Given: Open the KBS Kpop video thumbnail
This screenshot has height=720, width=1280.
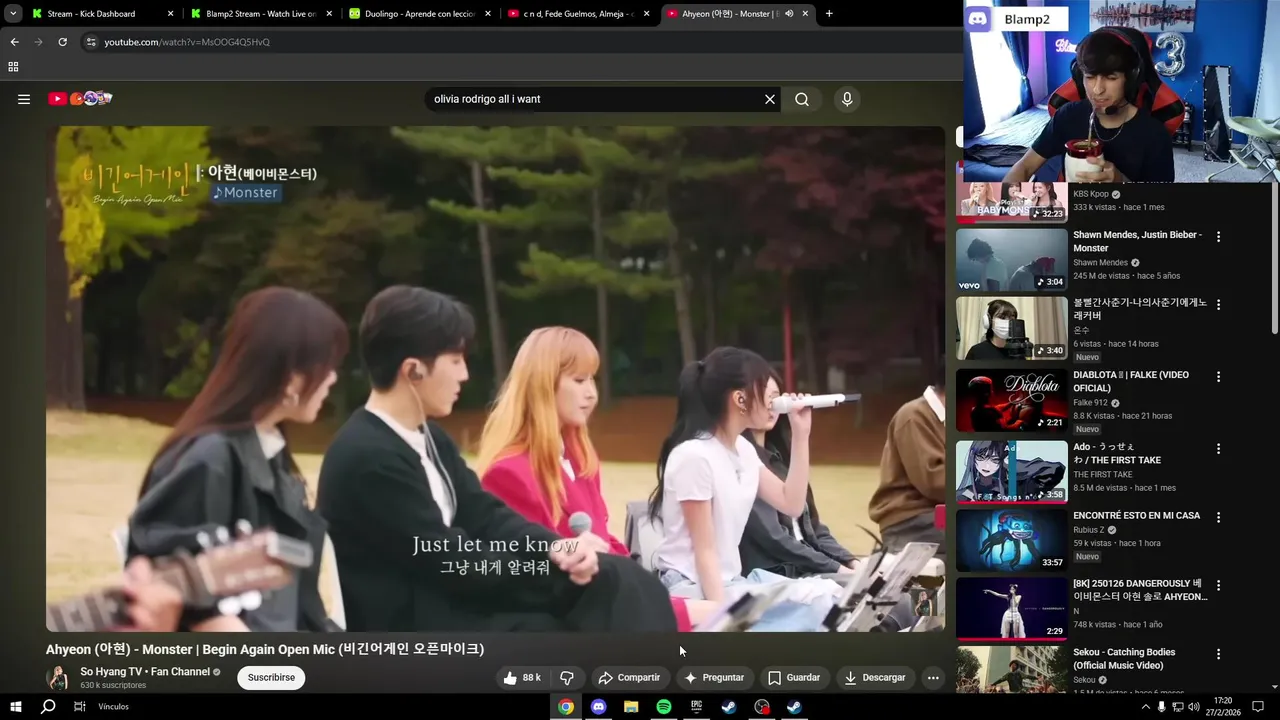Looking at the screenshot, I should (1011, 202).
